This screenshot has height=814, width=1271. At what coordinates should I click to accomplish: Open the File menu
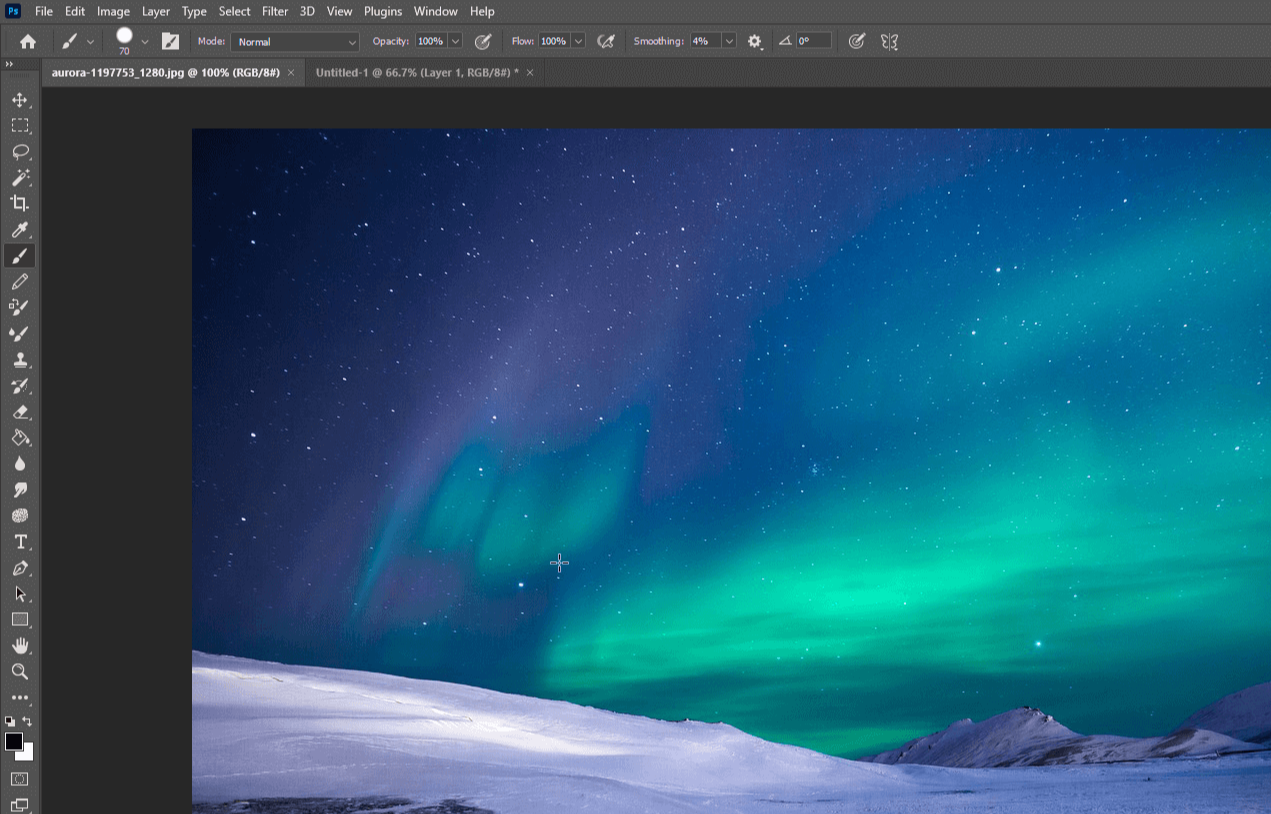(x=44, y=12)
